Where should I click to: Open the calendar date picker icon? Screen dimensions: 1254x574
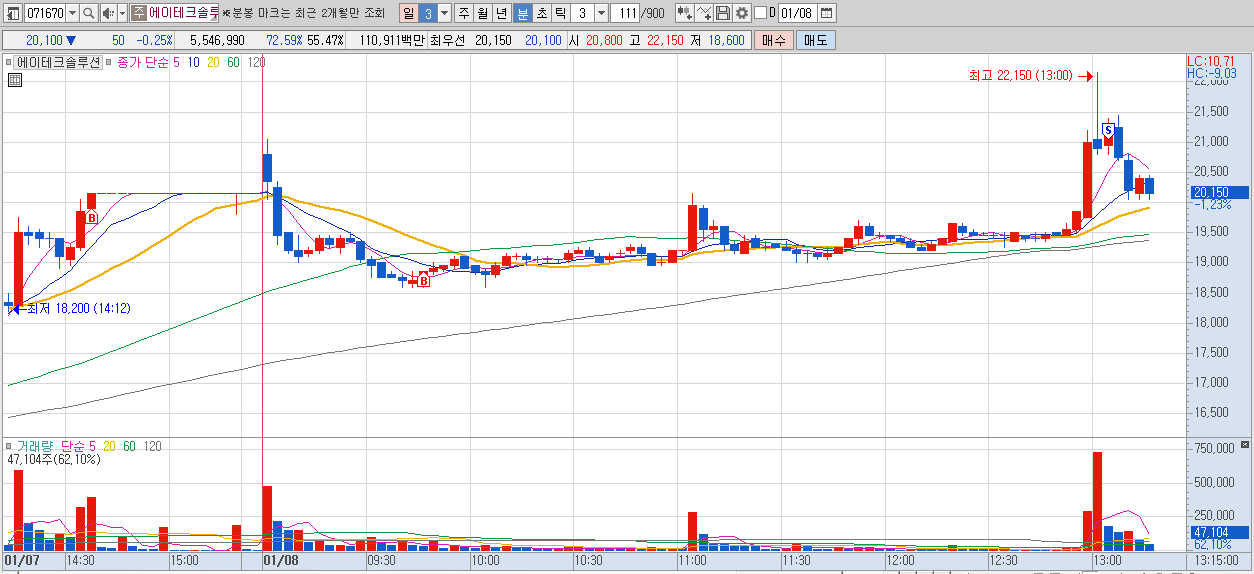[827, 13]
